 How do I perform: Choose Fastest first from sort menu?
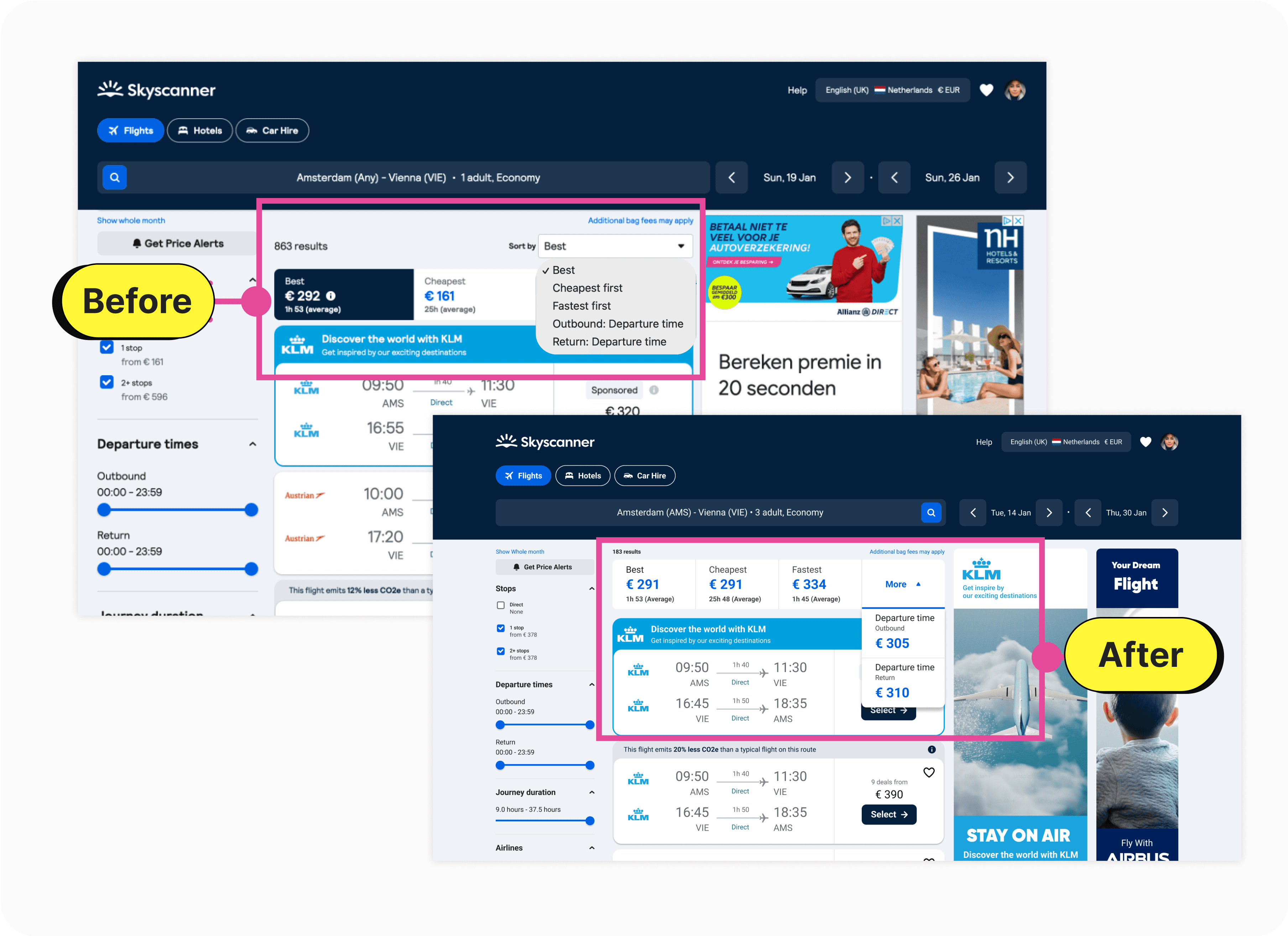(x=582, y=306)
